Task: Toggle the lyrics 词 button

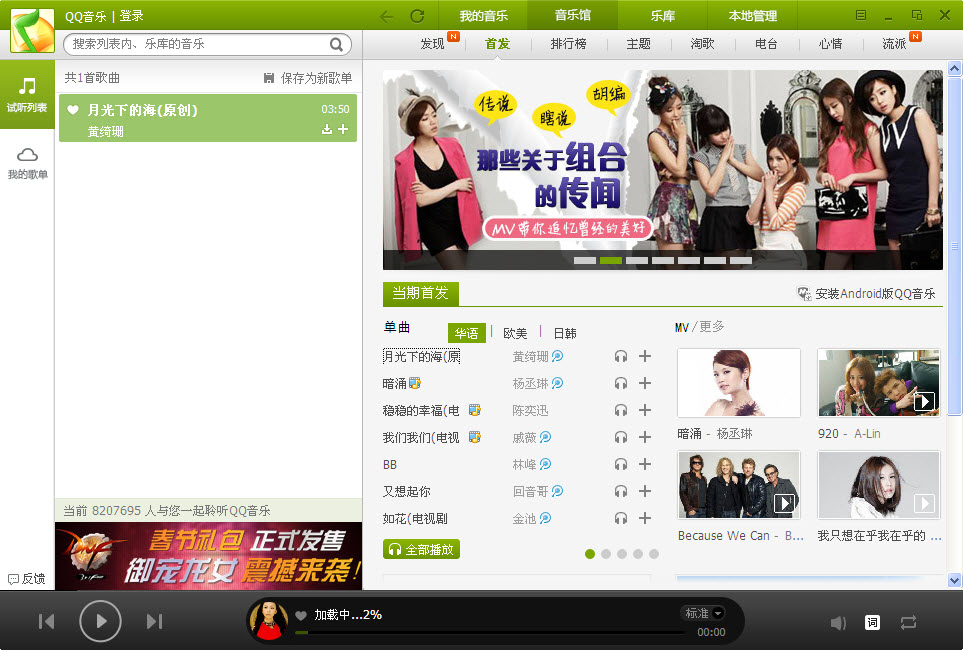Action: [872, 622]
